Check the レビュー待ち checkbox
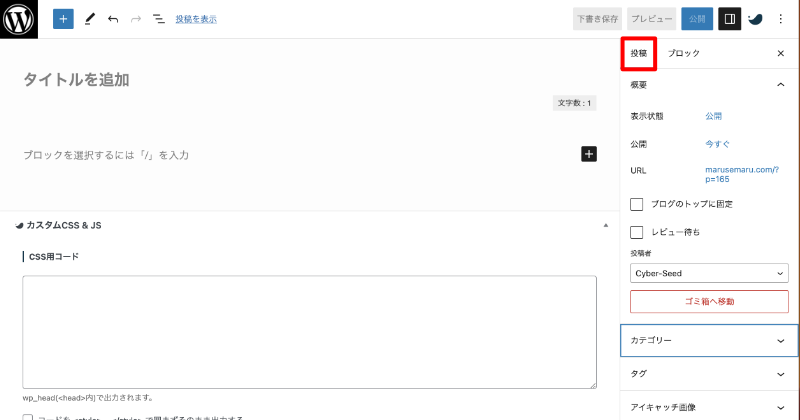This screenshot has height=420, width=800. [x=637, y=232]
